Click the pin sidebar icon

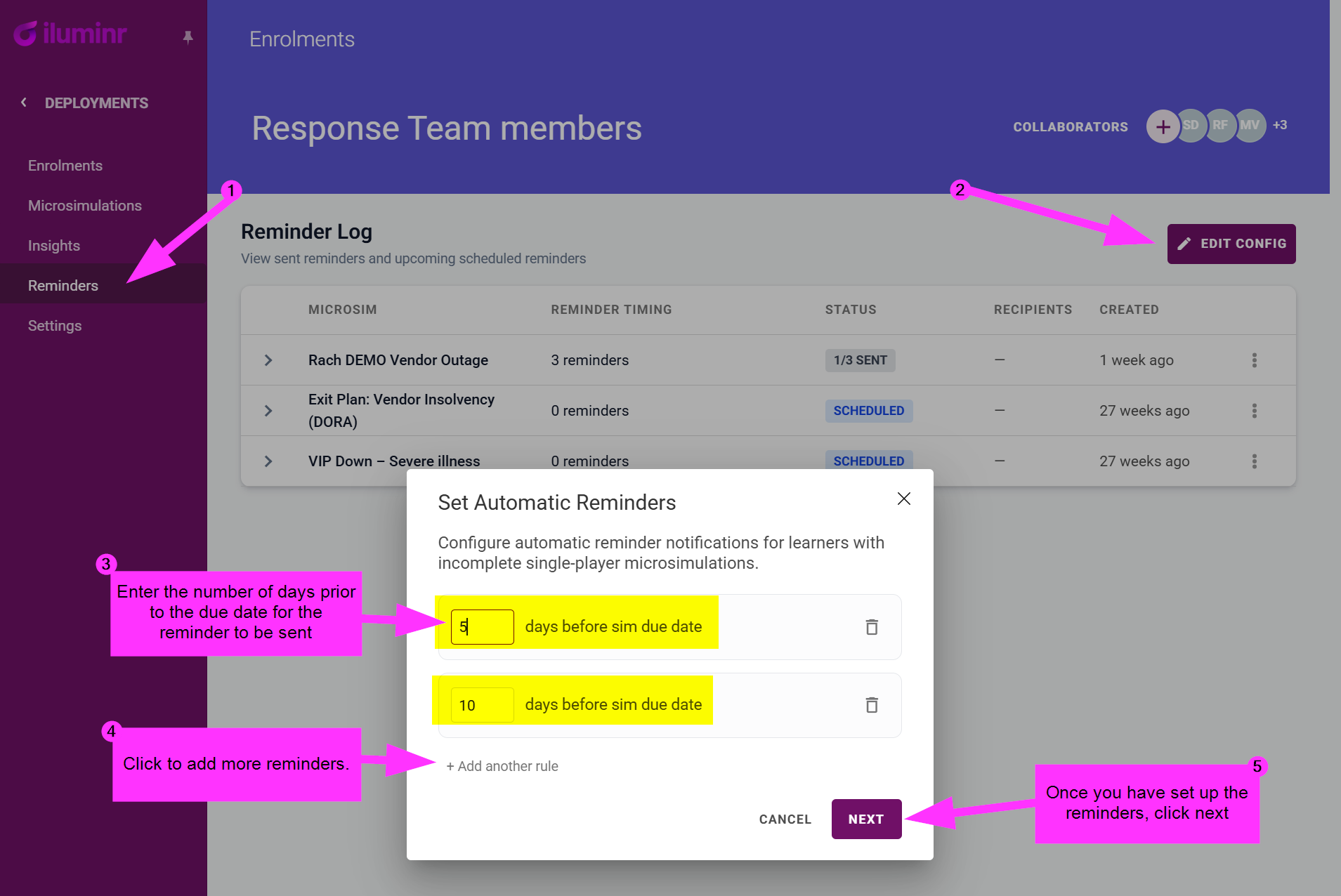point(188,37)
